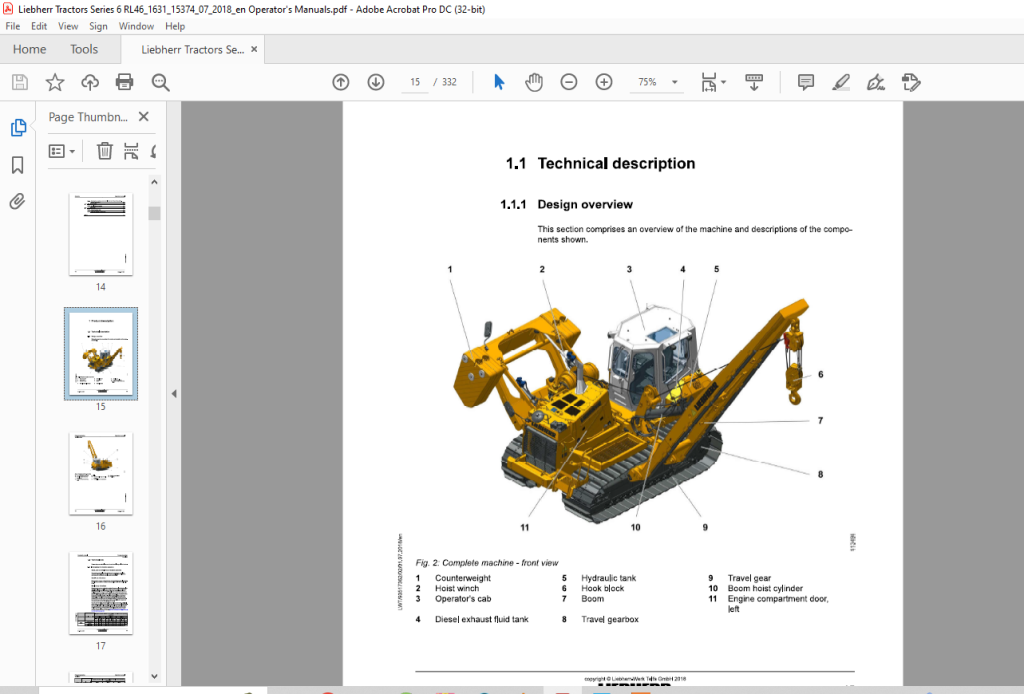Open thumbnails options menu icon
Image resolution: width=1024 pixels, height=694 pixels.
61,151
